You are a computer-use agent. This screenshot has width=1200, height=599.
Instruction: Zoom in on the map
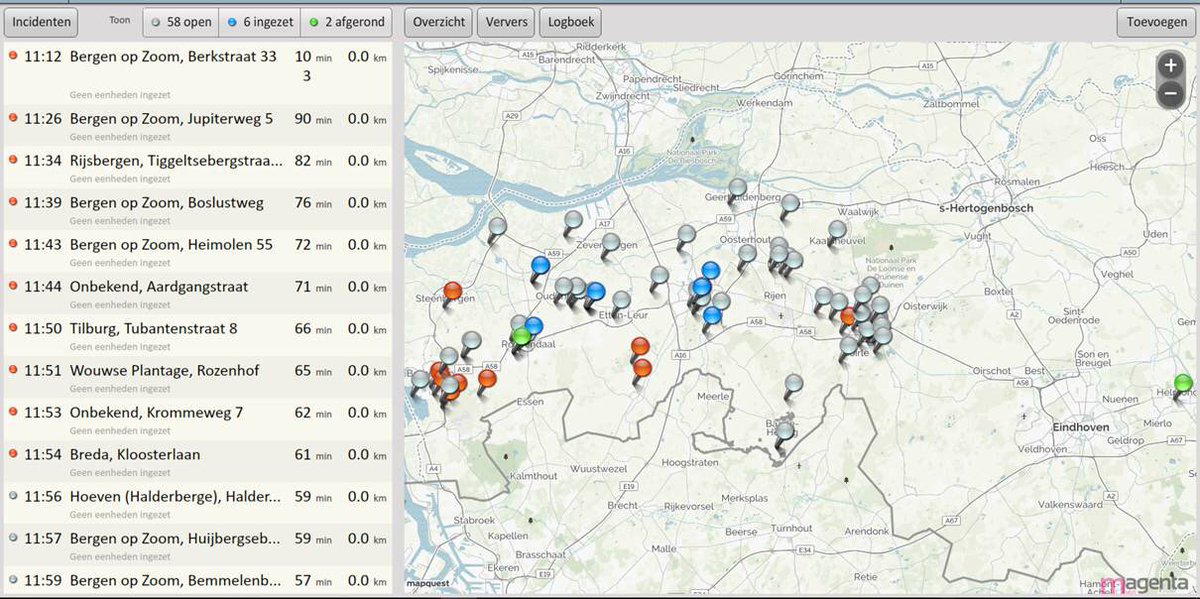[1171, 67]
